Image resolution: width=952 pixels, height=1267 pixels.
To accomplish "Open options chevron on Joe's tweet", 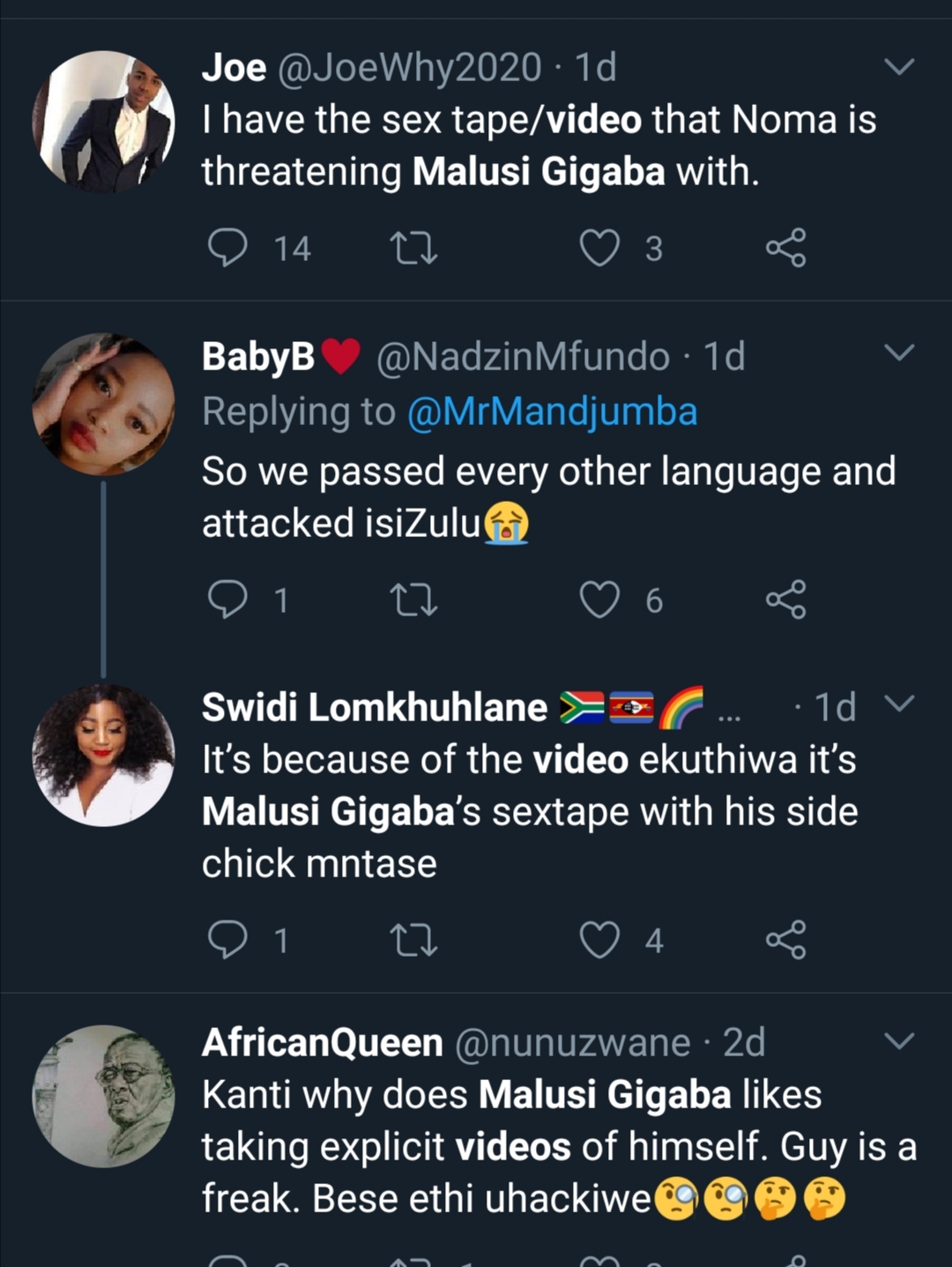I will [898, 67].
